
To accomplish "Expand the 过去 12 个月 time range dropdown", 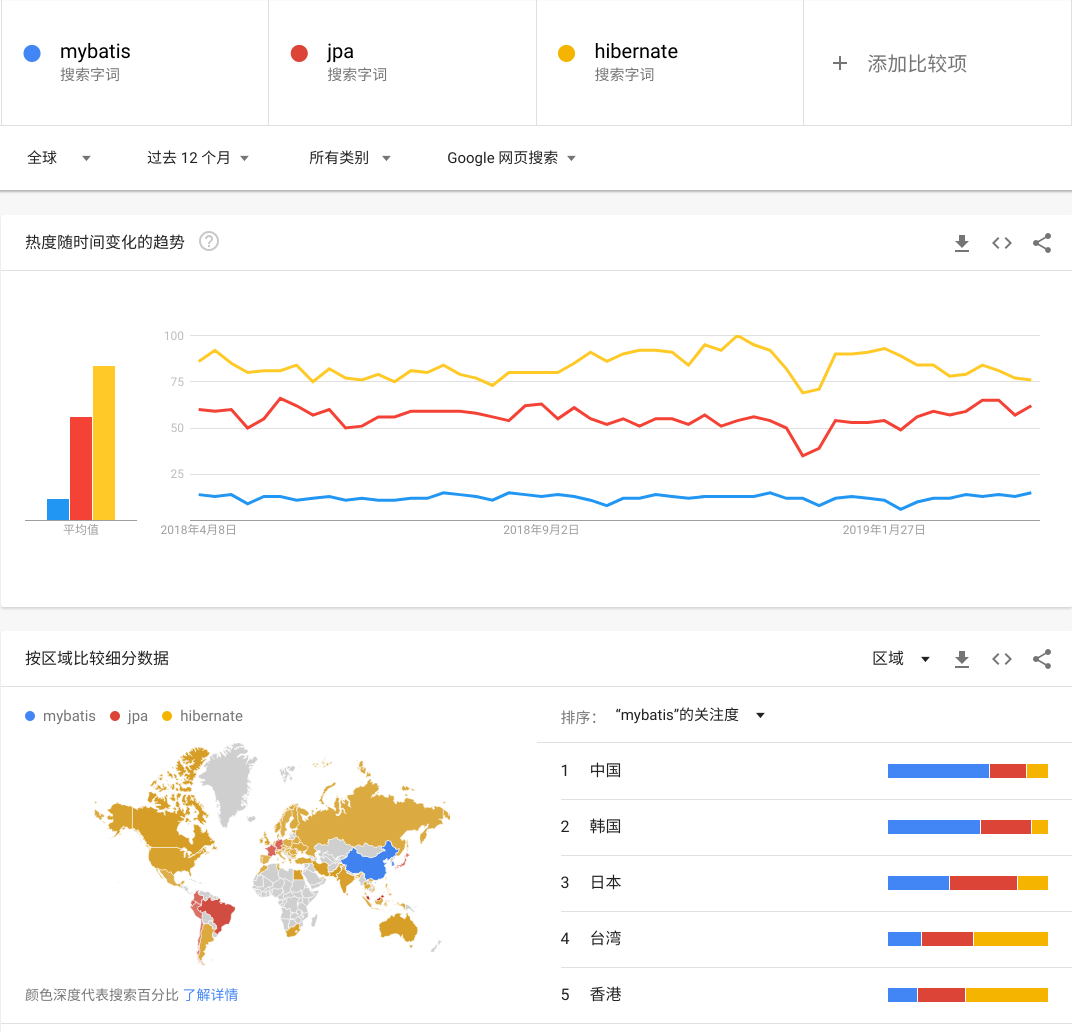I will pos(197,157).
